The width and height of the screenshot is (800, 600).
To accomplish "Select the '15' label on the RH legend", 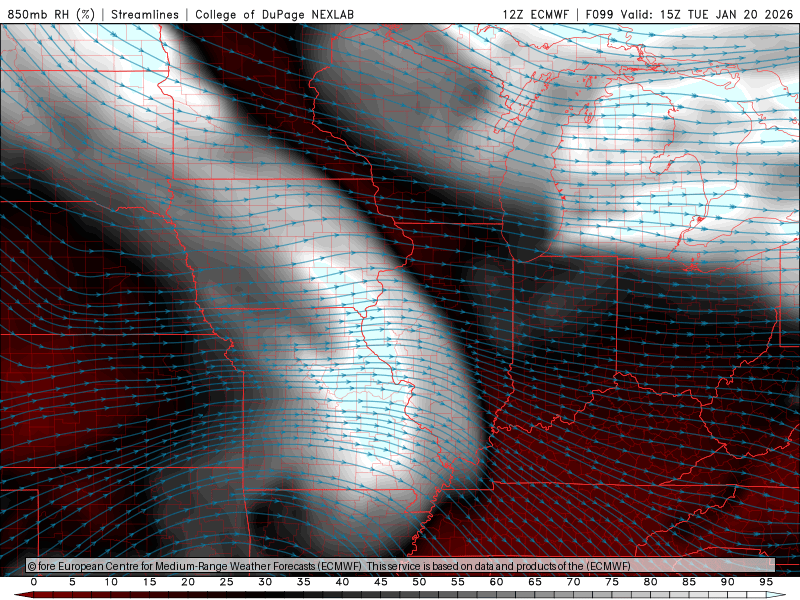I will click(149, 582).
